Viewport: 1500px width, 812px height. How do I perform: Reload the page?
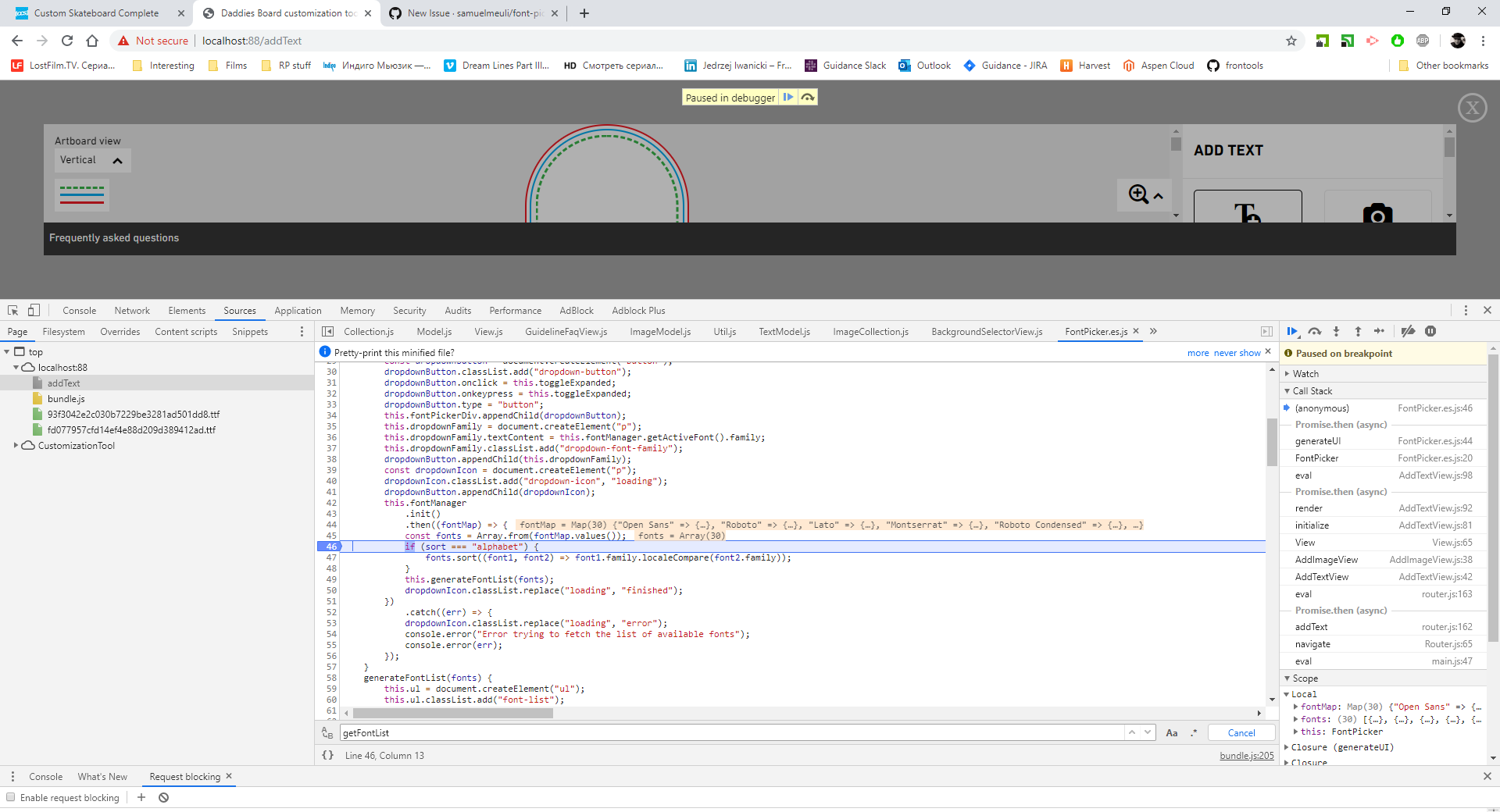tap(67, 41)
